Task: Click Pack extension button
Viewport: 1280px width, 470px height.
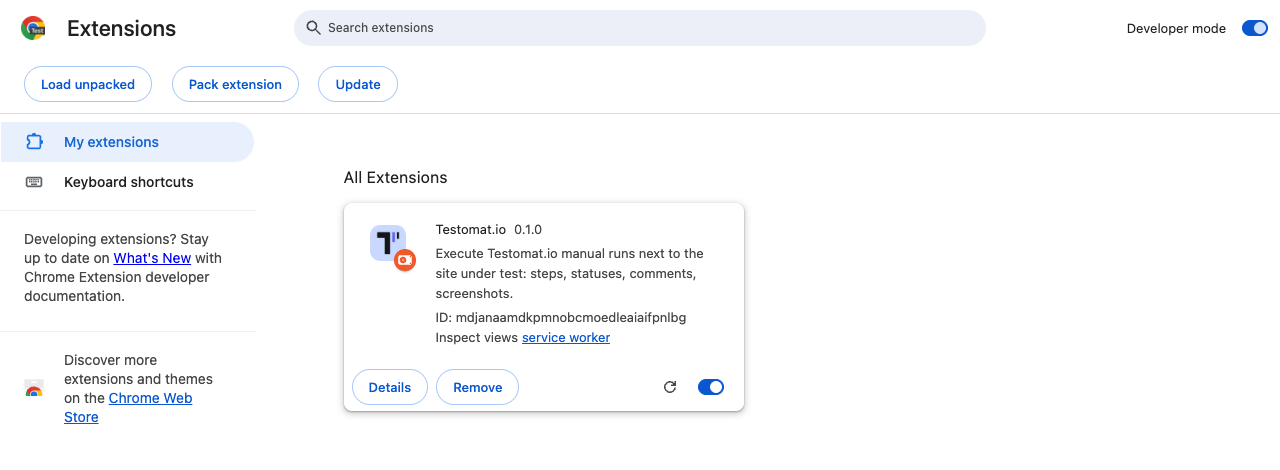Action: tap(235, 84)
